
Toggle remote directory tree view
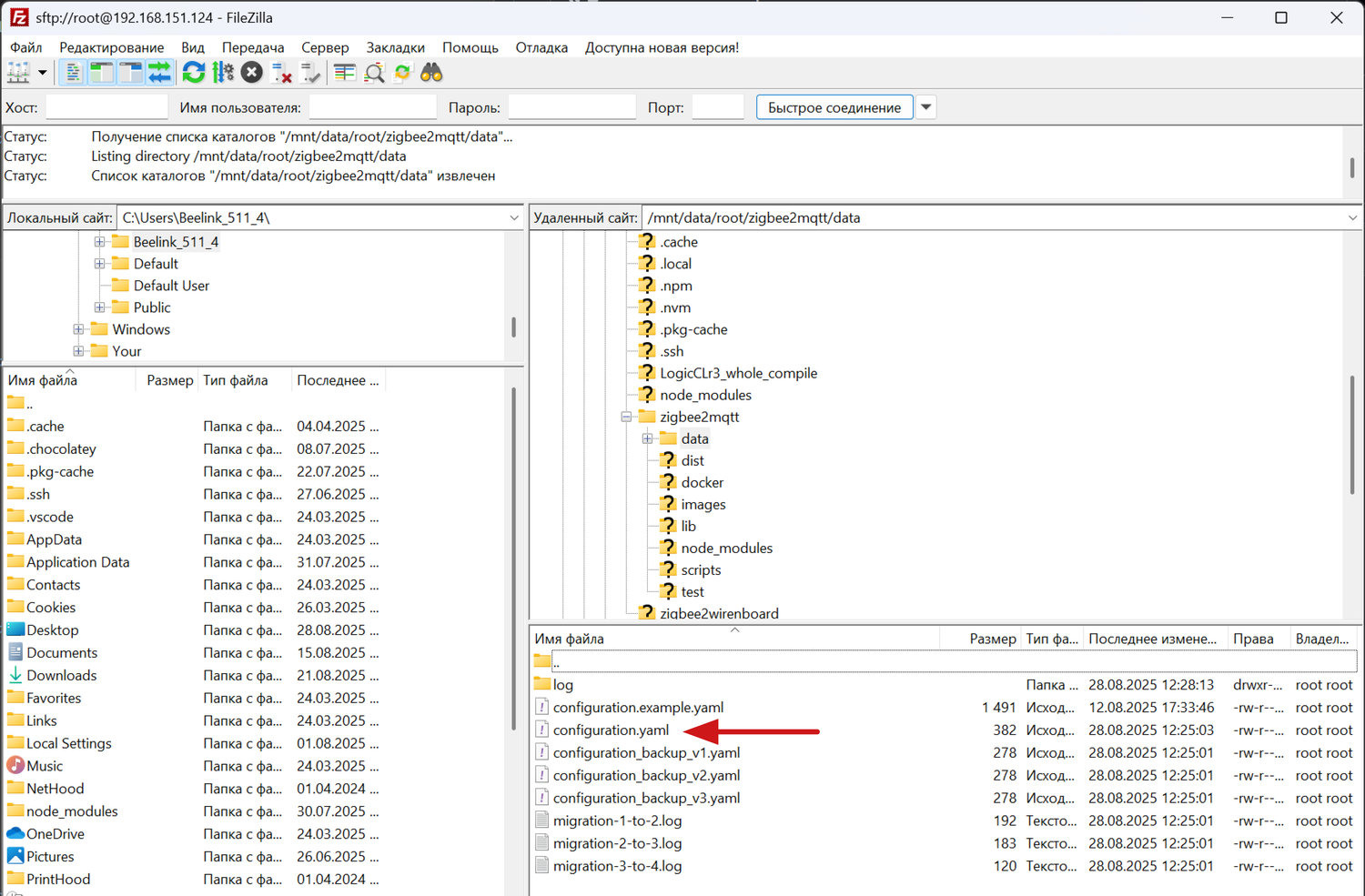point(131,73)
